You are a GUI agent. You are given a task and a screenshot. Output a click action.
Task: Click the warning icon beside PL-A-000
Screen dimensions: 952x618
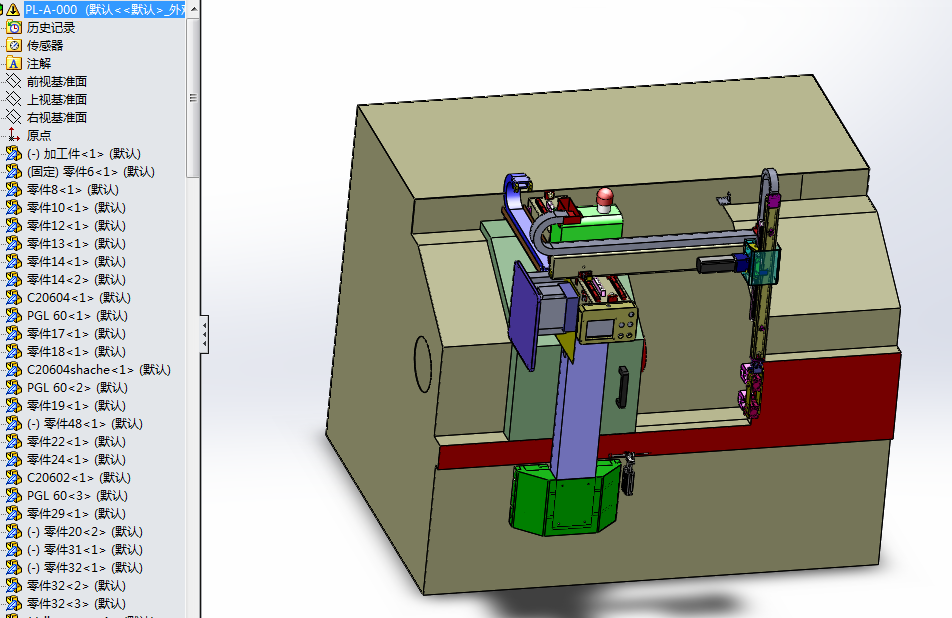click(x=13, y=9)
